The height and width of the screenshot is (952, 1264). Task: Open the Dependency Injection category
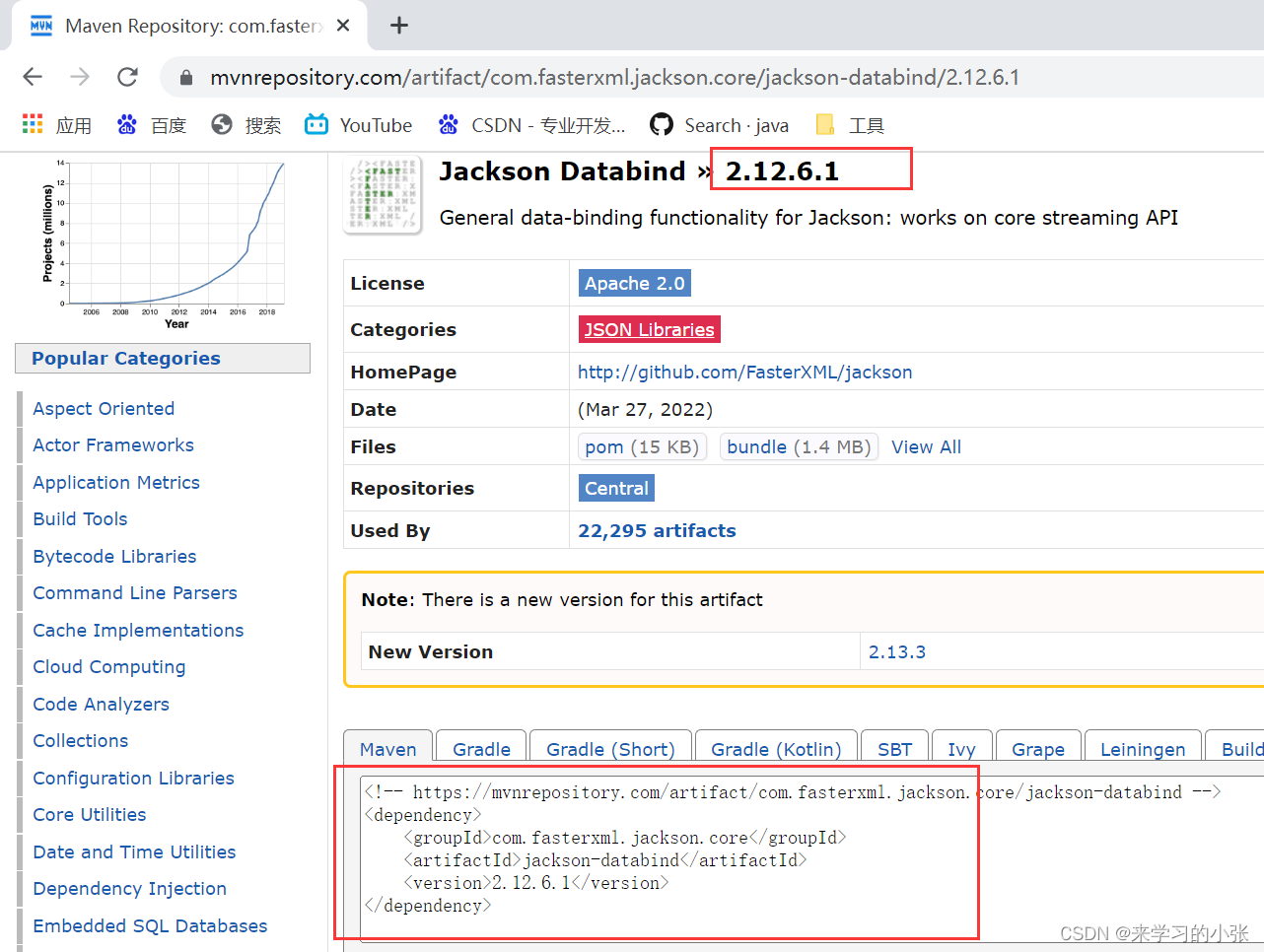[x=129, y=889]
